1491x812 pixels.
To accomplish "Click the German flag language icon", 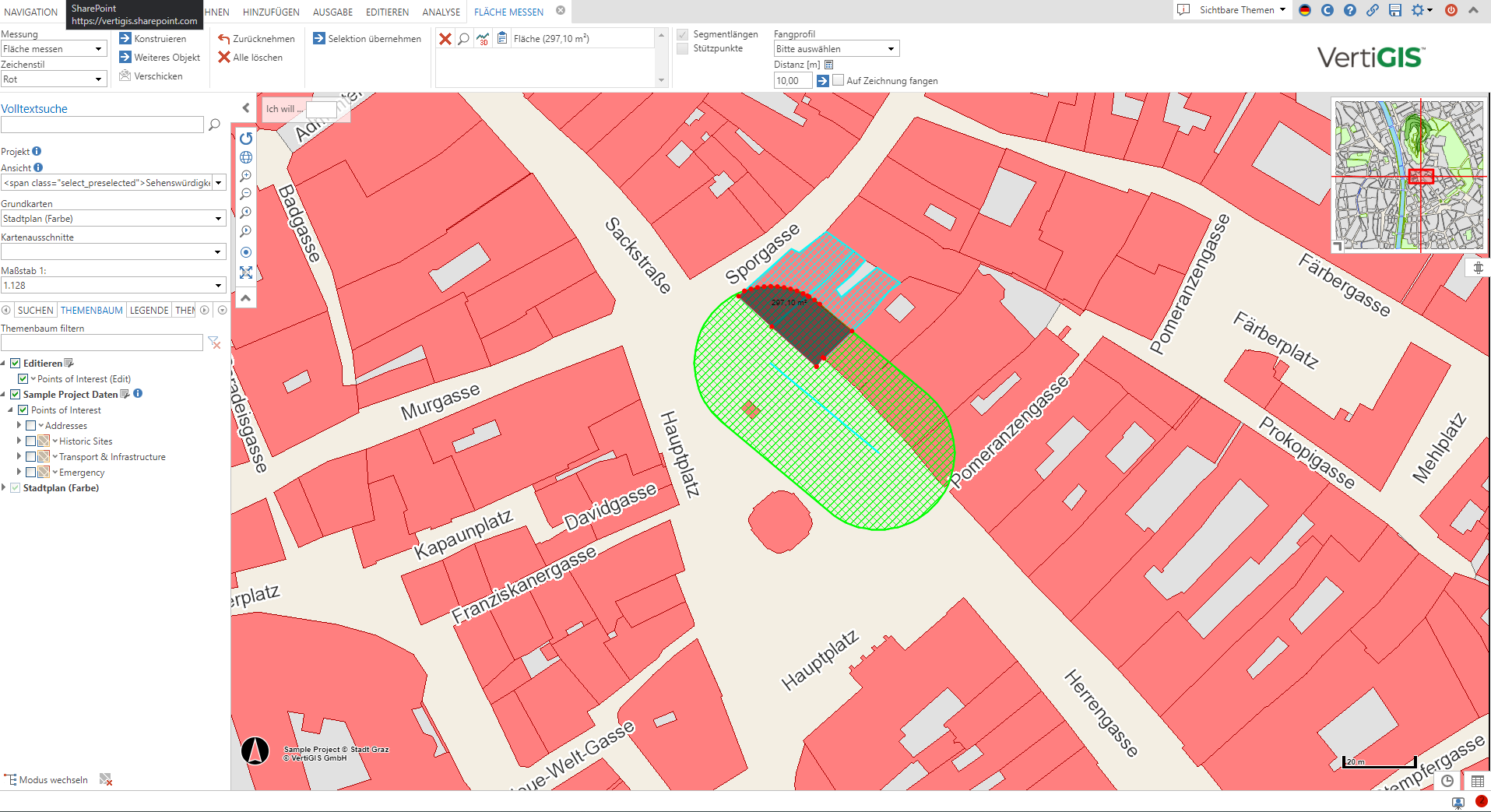I will point(1305,10).
